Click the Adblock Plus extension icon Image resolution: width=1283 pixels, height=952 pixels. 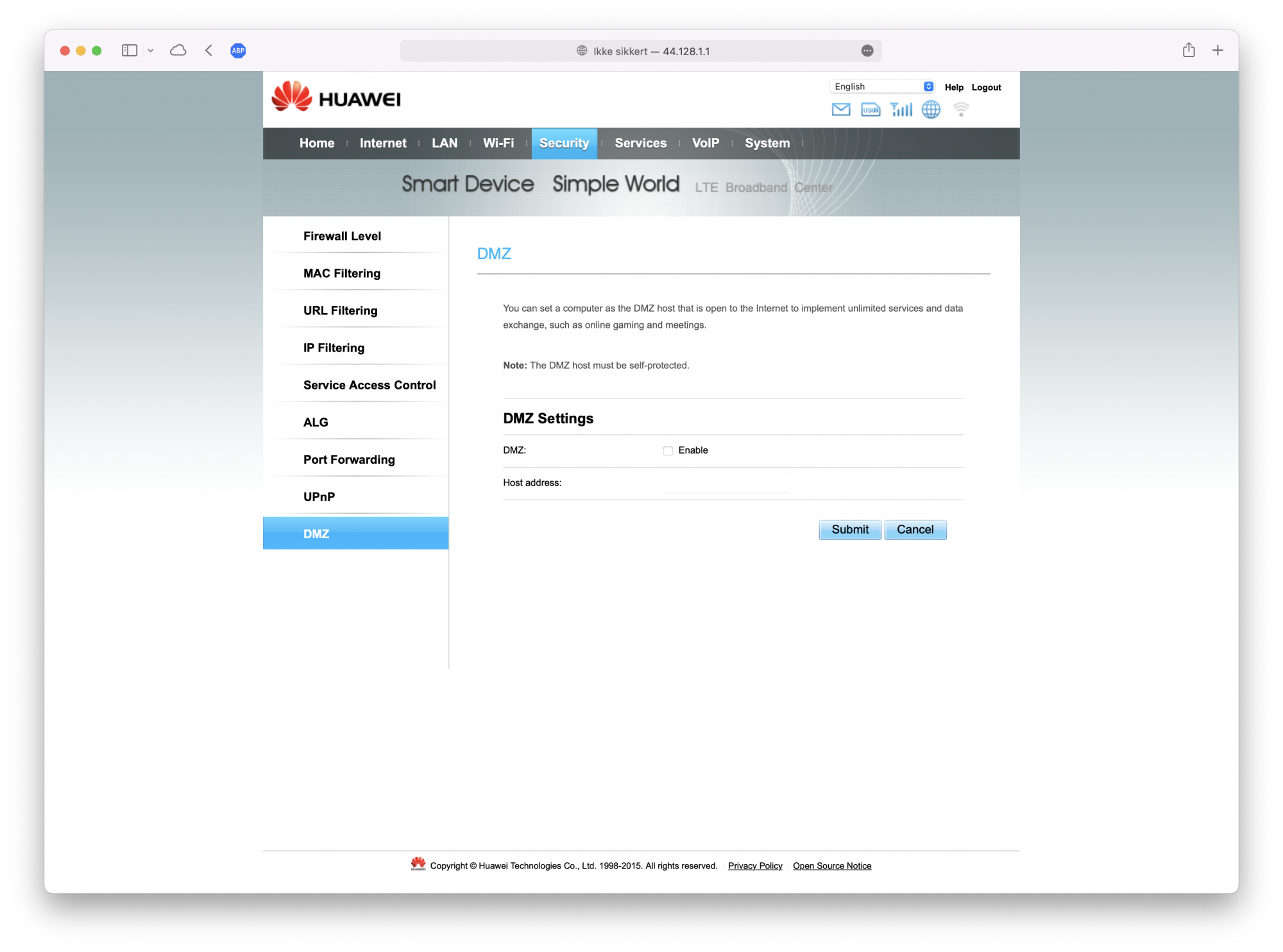point(238,51)
